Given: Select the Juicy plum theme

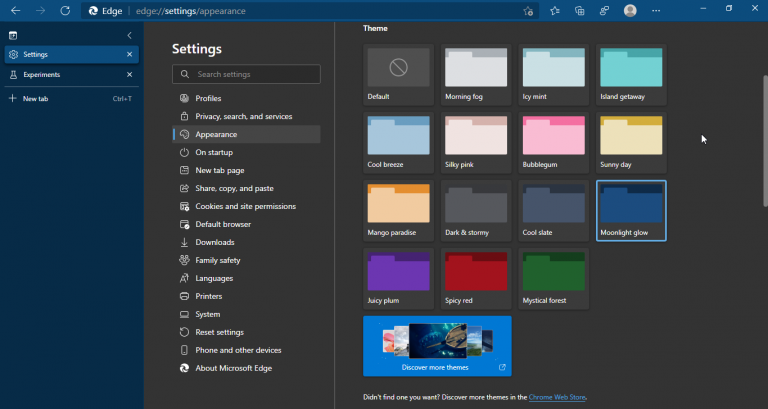Looking at the screenshot, I should point(398,279).
